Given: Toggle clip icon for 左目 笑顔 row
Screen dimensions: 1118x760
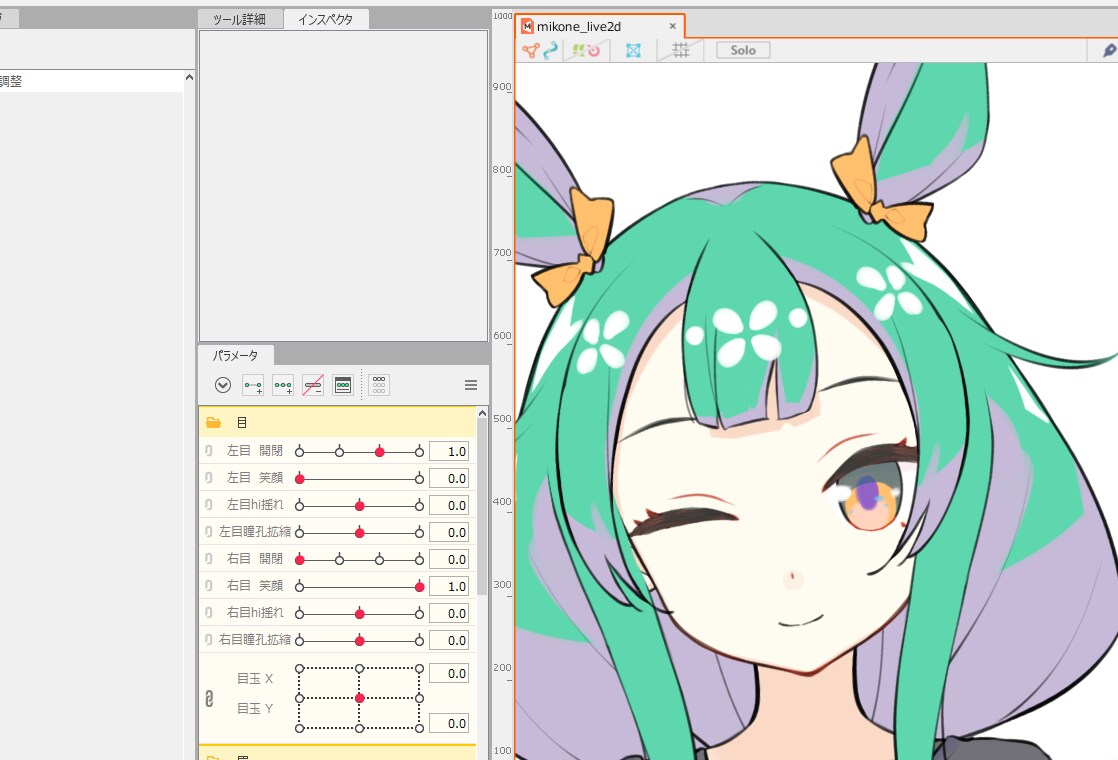Looking at the screenshot, I should [x=209, y=478].
